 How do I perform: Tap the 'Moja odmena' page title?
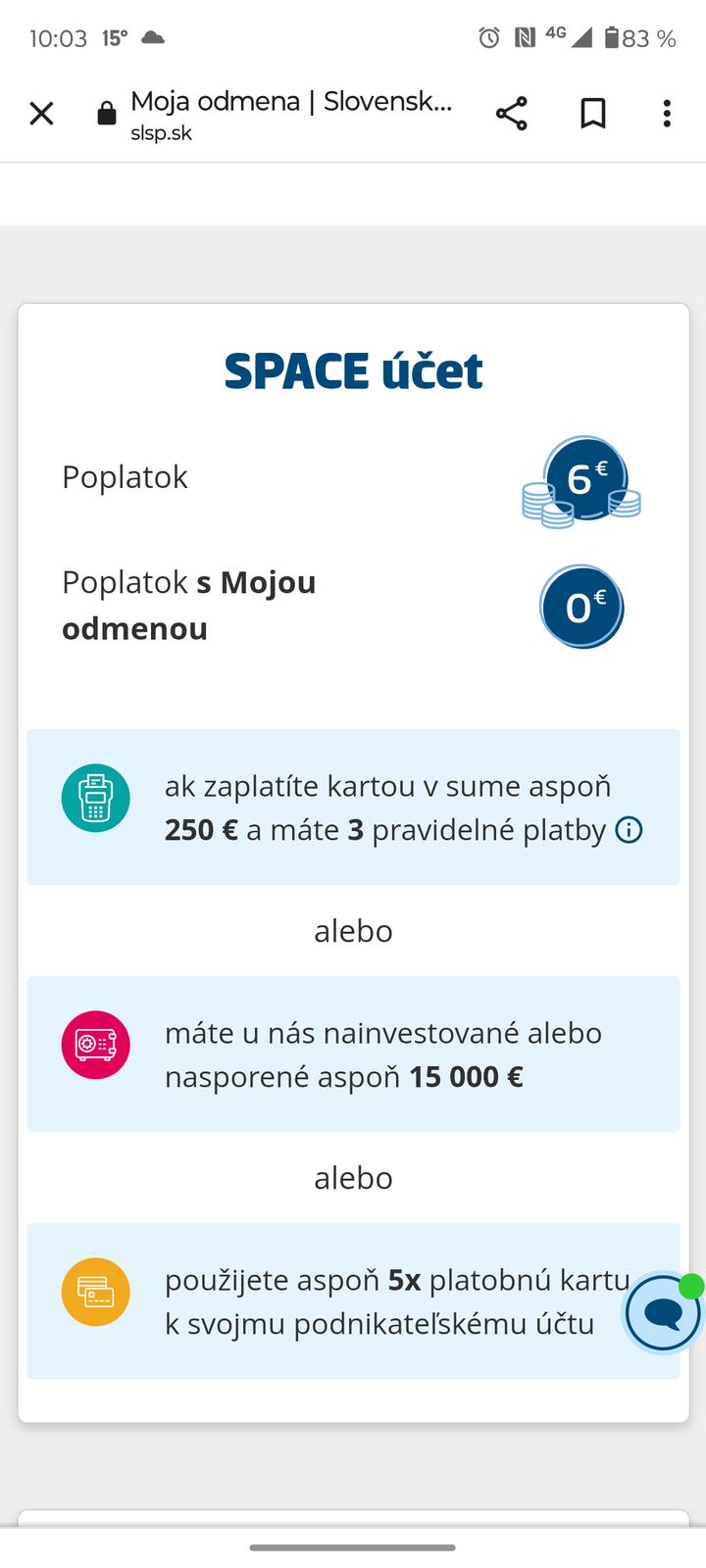tap(291, 101)
